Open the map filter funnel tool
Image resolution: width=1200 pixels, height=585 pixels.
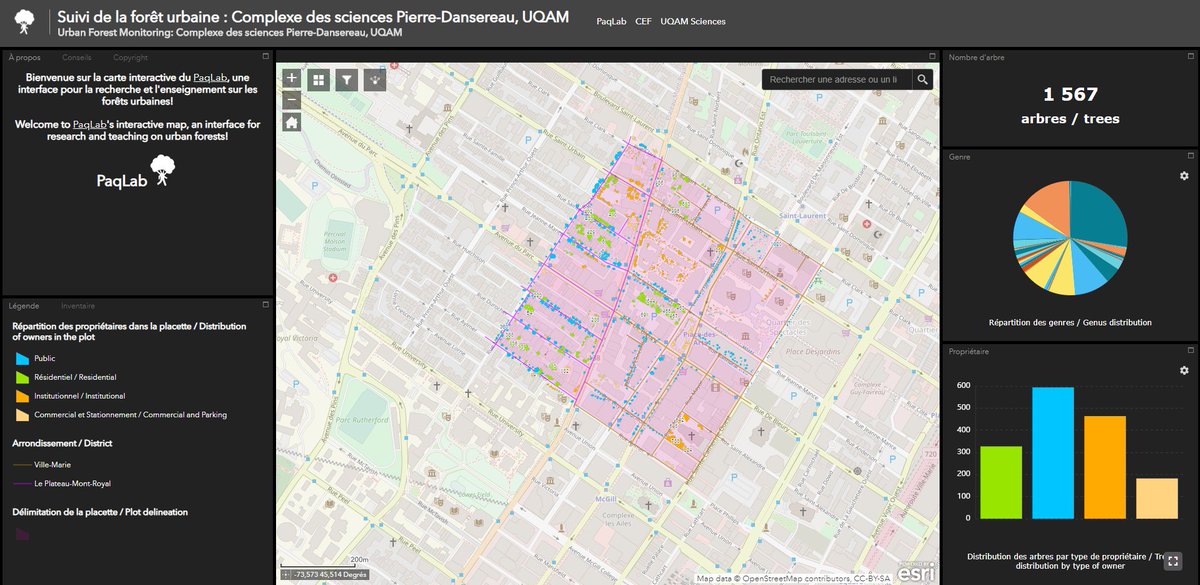point(347,80)
